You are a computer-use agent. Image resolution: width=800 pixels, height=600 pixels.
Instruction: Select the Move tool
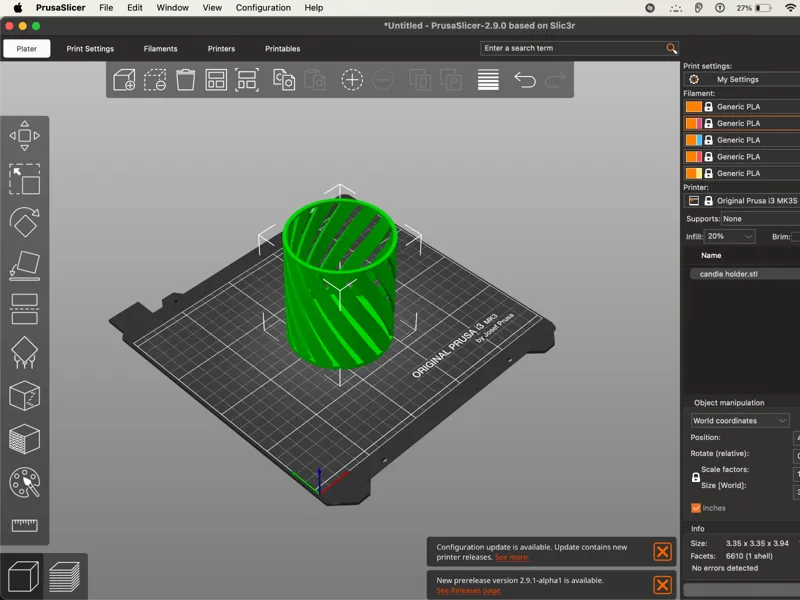click(x=24, y=136)
